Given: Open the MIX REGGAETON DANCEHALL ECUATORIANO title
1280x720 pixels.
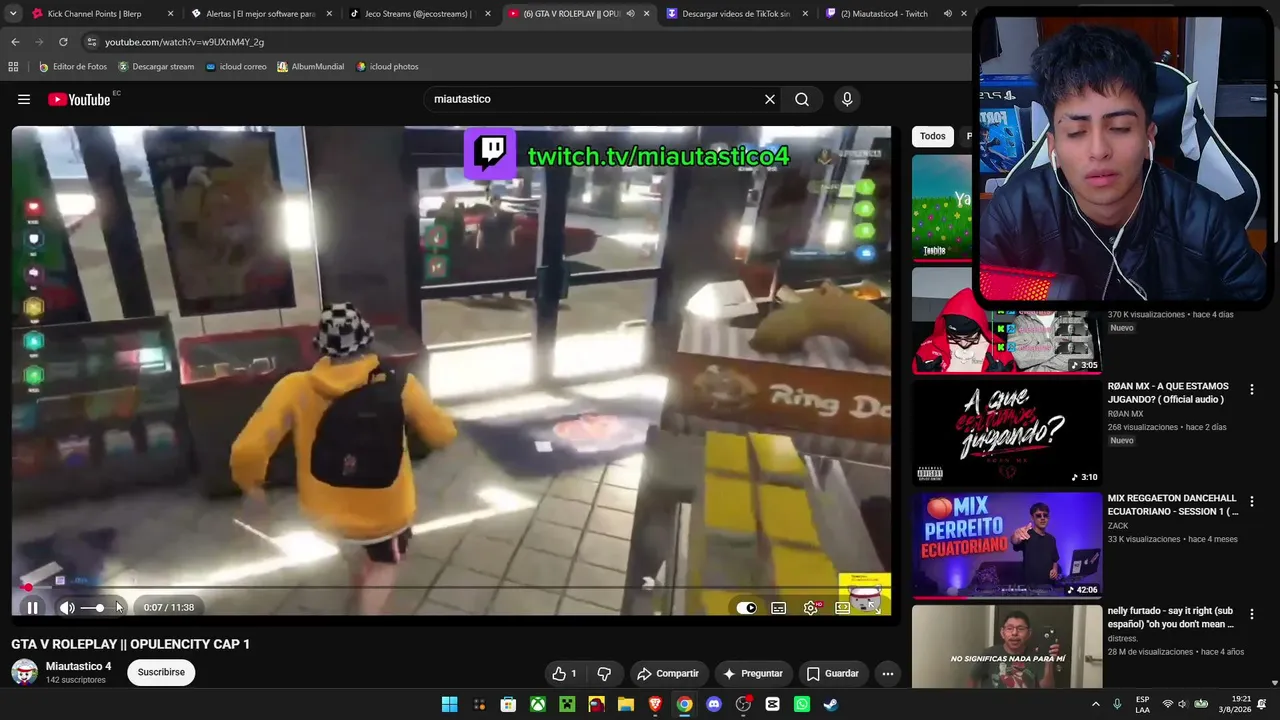Looking at the screenshot, I should coord(1173,505).
